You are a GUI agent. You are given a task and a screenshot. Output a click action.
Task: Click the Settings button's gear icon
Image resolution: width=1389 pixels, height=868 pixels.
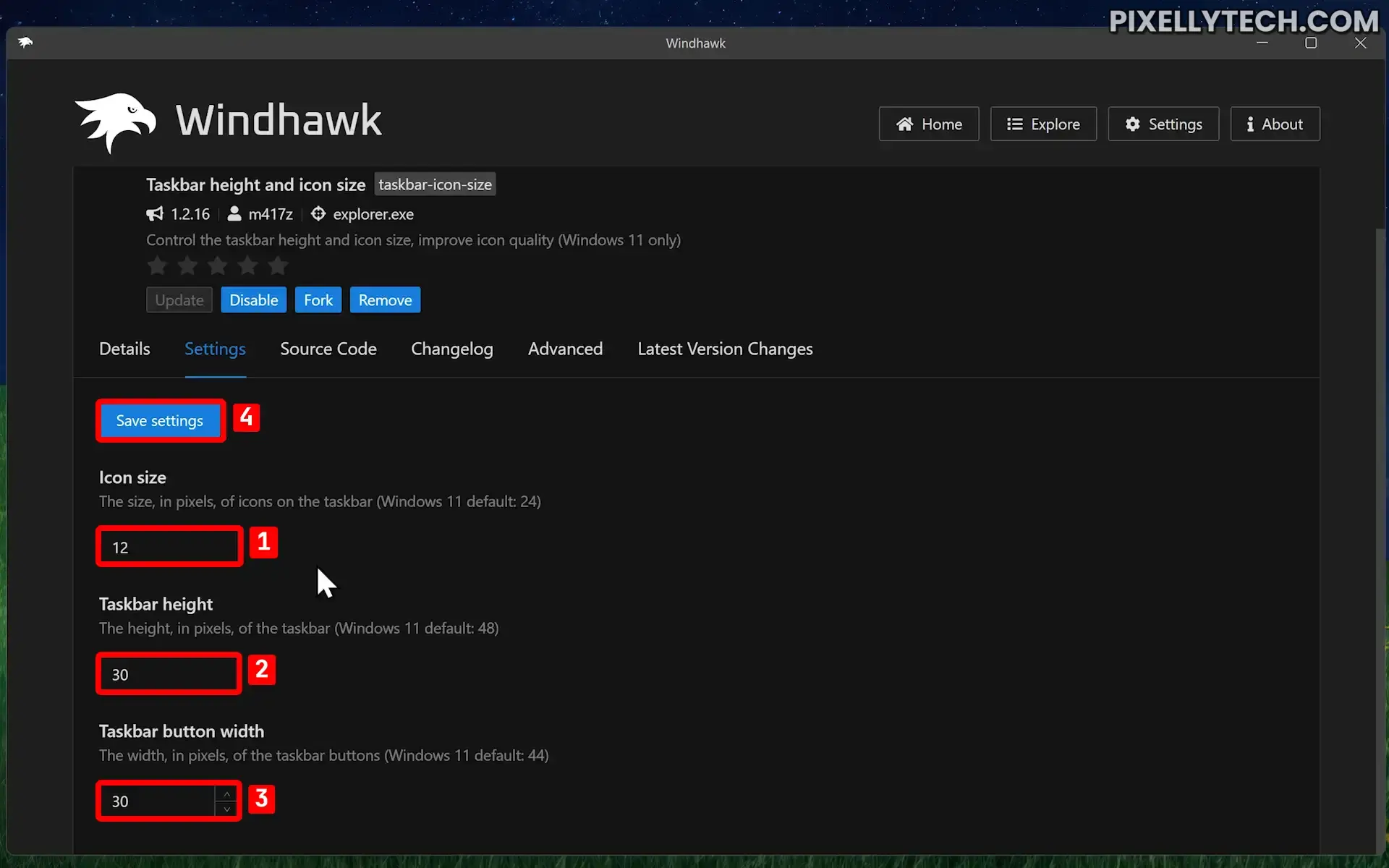coord(1133,124)
